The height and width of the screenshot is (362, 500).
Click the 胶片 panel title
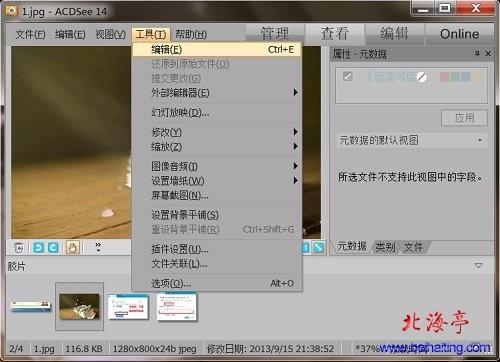pos(16,266)
